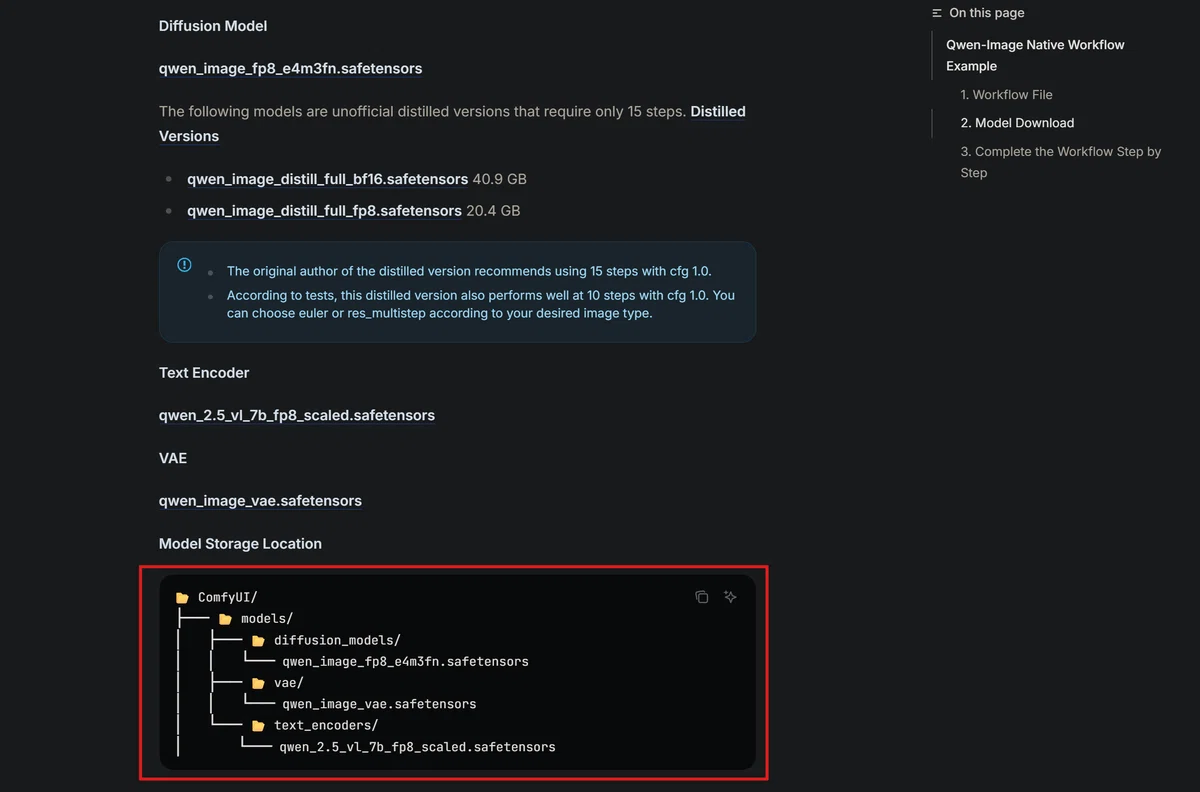This screenshot has height=792, width=1200.
Task: Download qwen_image_distill_full_bf16.safetensors
Action: click(x=327, y=179)
